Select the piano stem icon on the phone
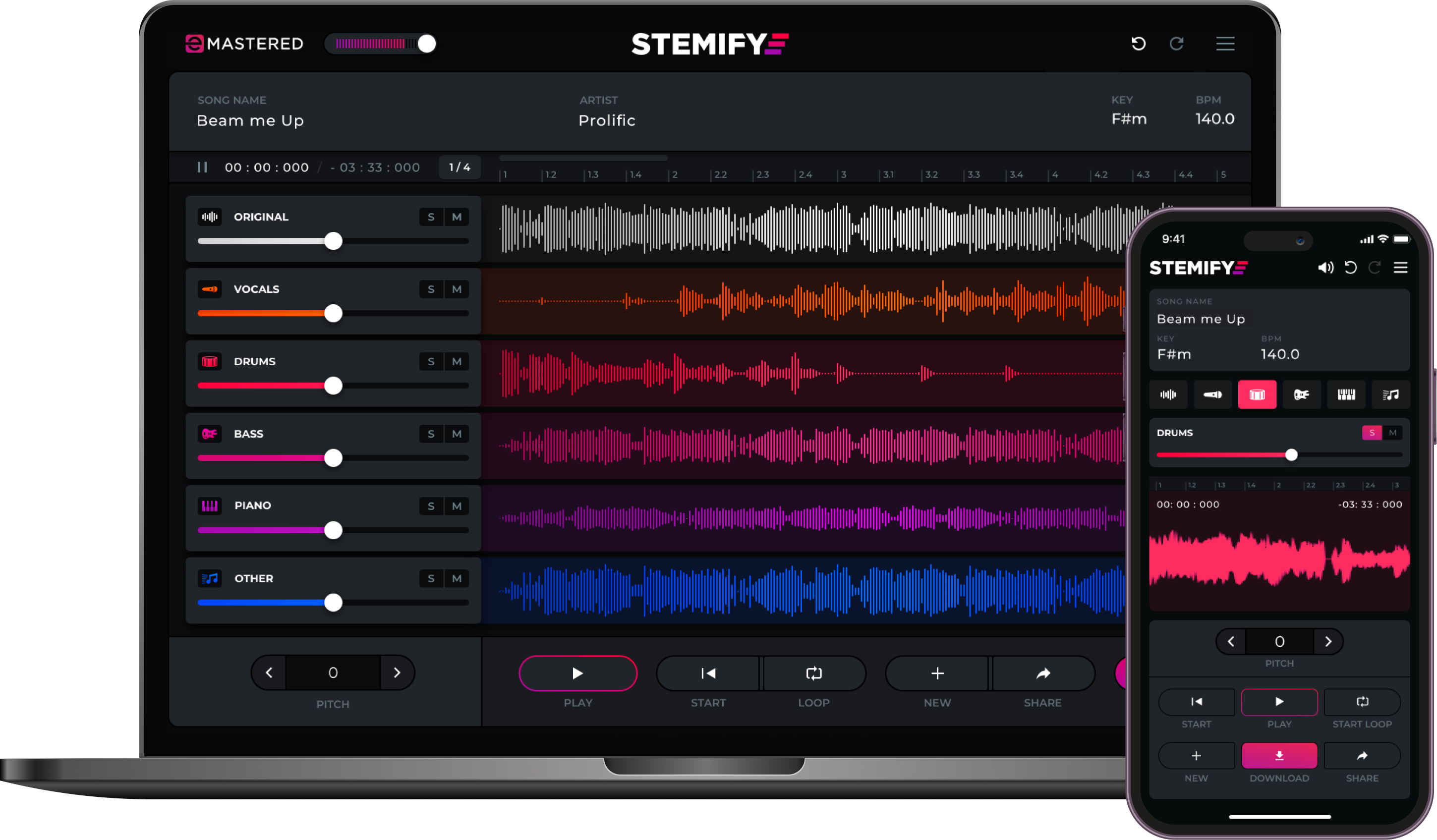This screenshot has width=1437, height=840. tap(1346, 394)
